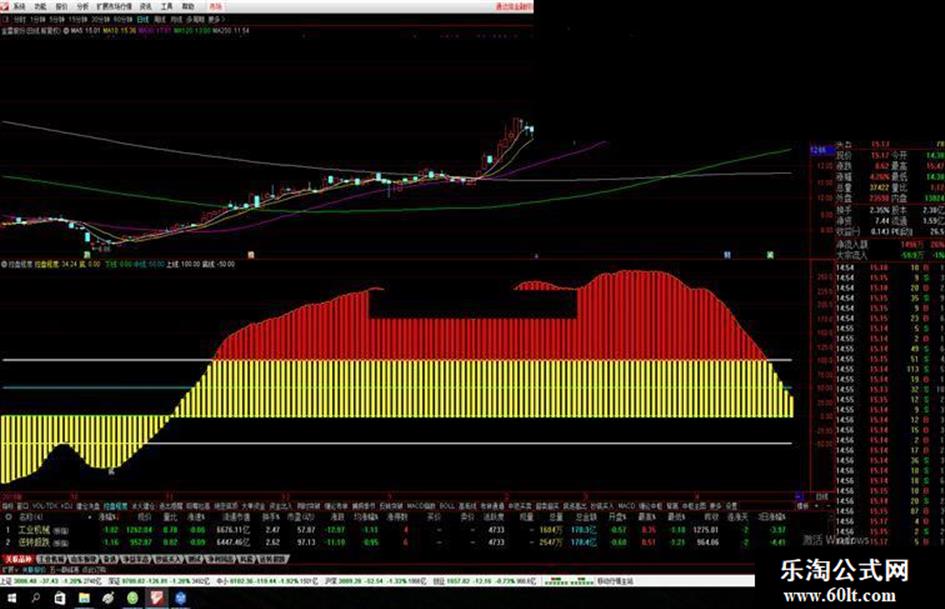The width and height of the screenshot is (945, 609).
Task: Open the blue hexagon taskbar app
Action: pos(181,598)
